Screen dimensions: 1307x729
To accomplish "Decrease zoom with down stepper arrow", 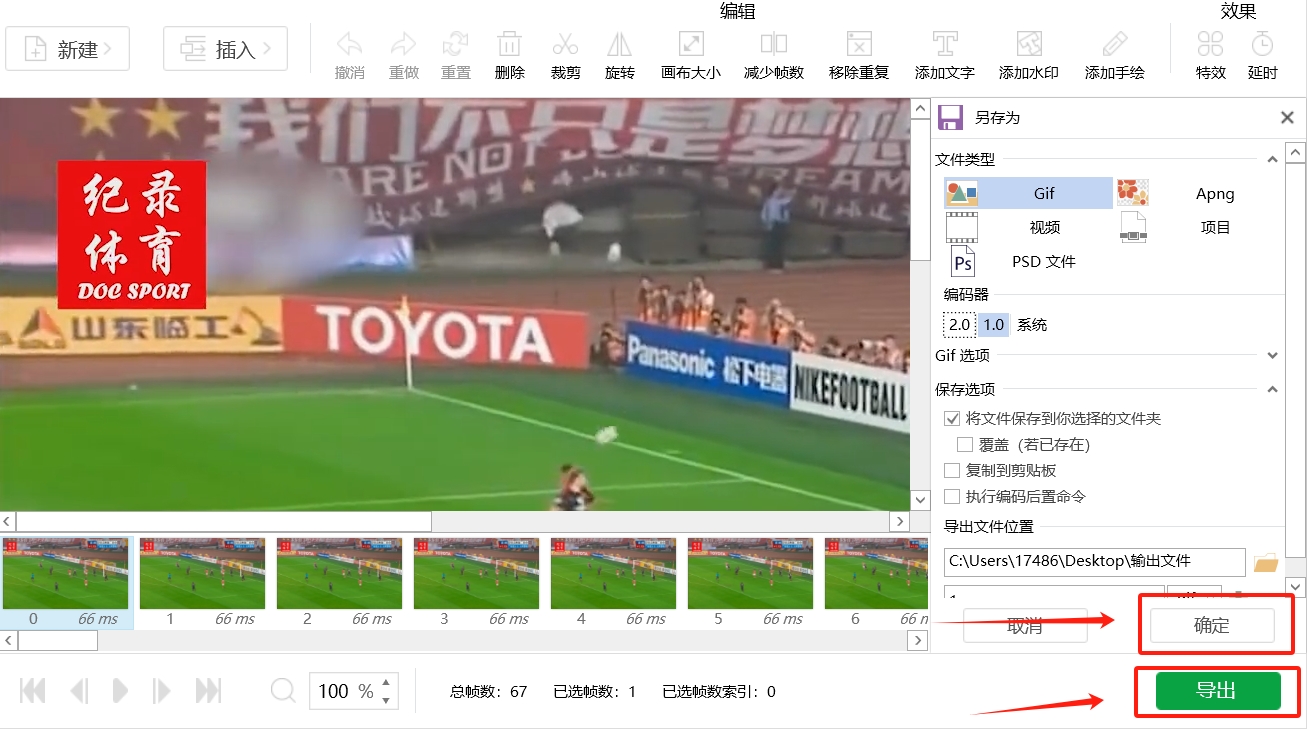I will tap(387, 700).
